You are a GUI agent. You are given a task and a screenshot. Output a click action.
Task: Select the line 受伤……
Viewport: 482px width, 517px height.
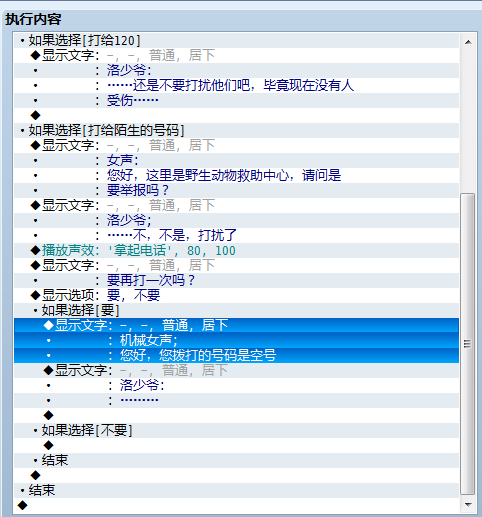tap(236, 100)
